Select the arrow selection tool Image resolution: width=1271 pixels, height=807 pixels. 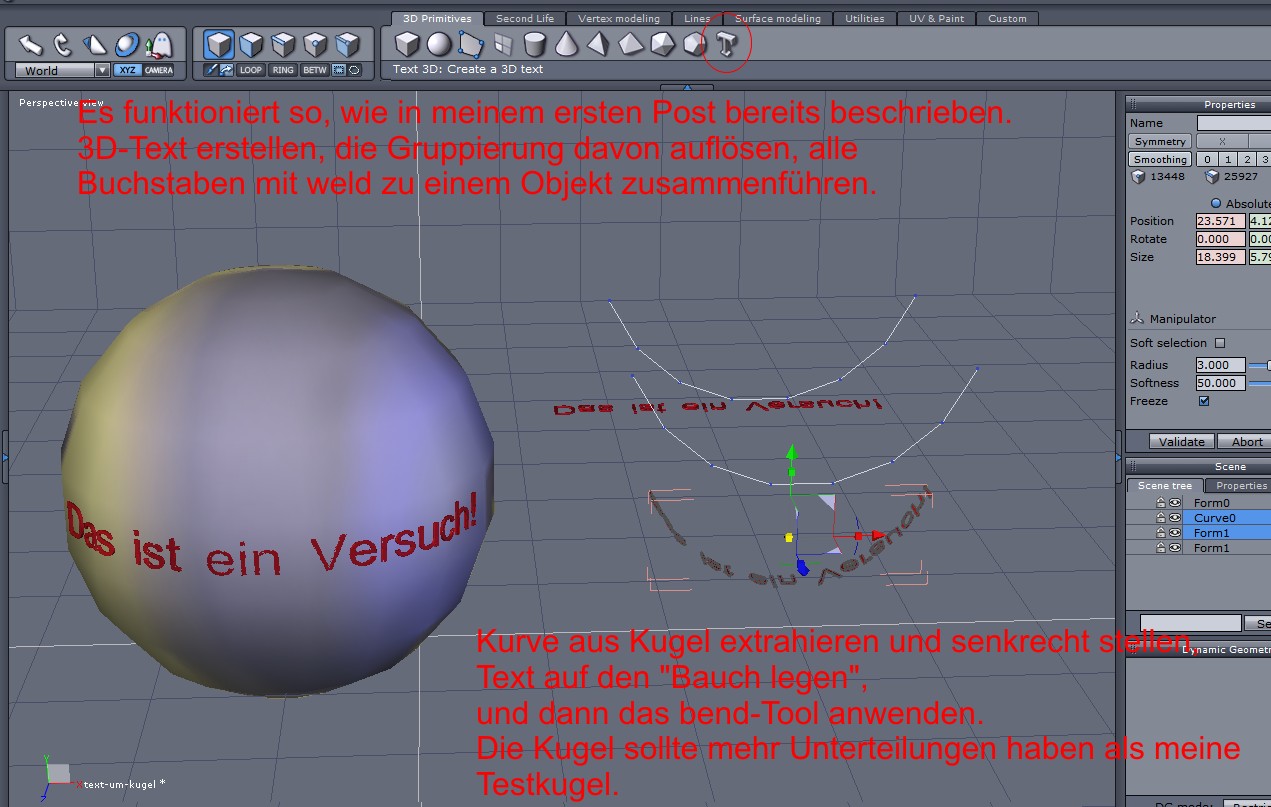(32, 44)
